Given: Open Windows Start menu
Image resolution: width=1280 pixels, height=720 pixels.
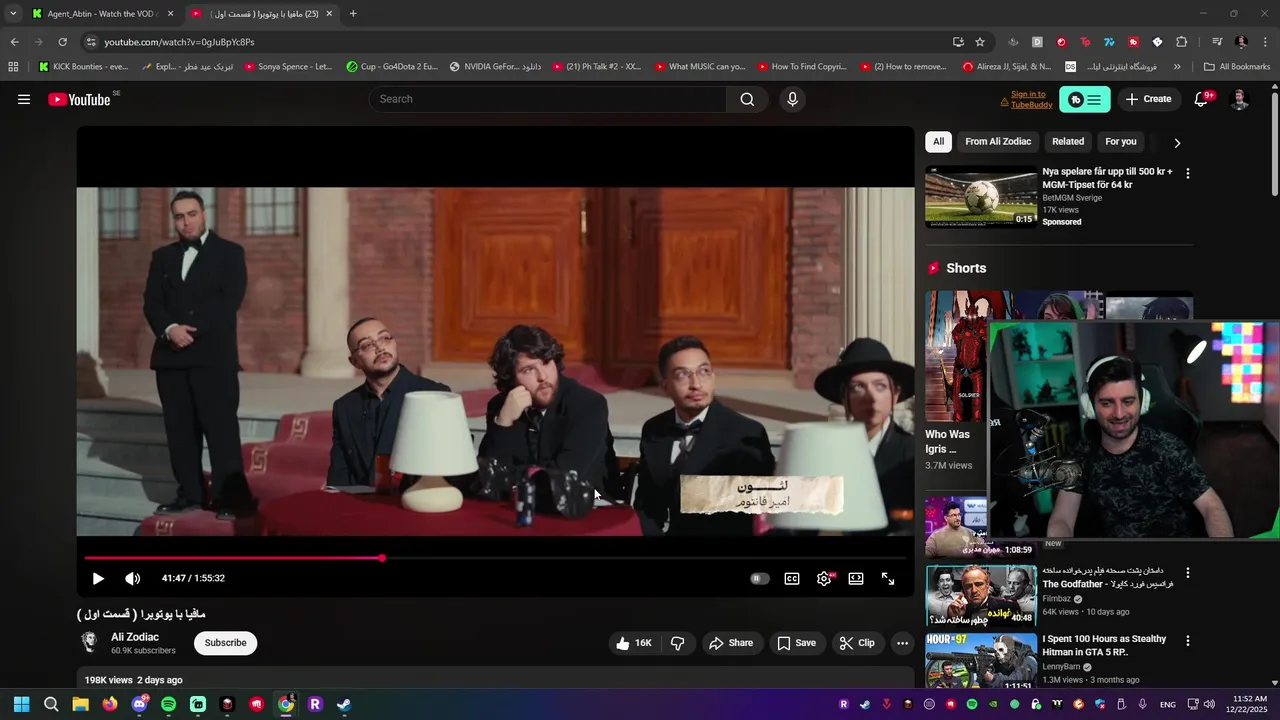Looking at the screenshot, I should (x=21, y=704).
